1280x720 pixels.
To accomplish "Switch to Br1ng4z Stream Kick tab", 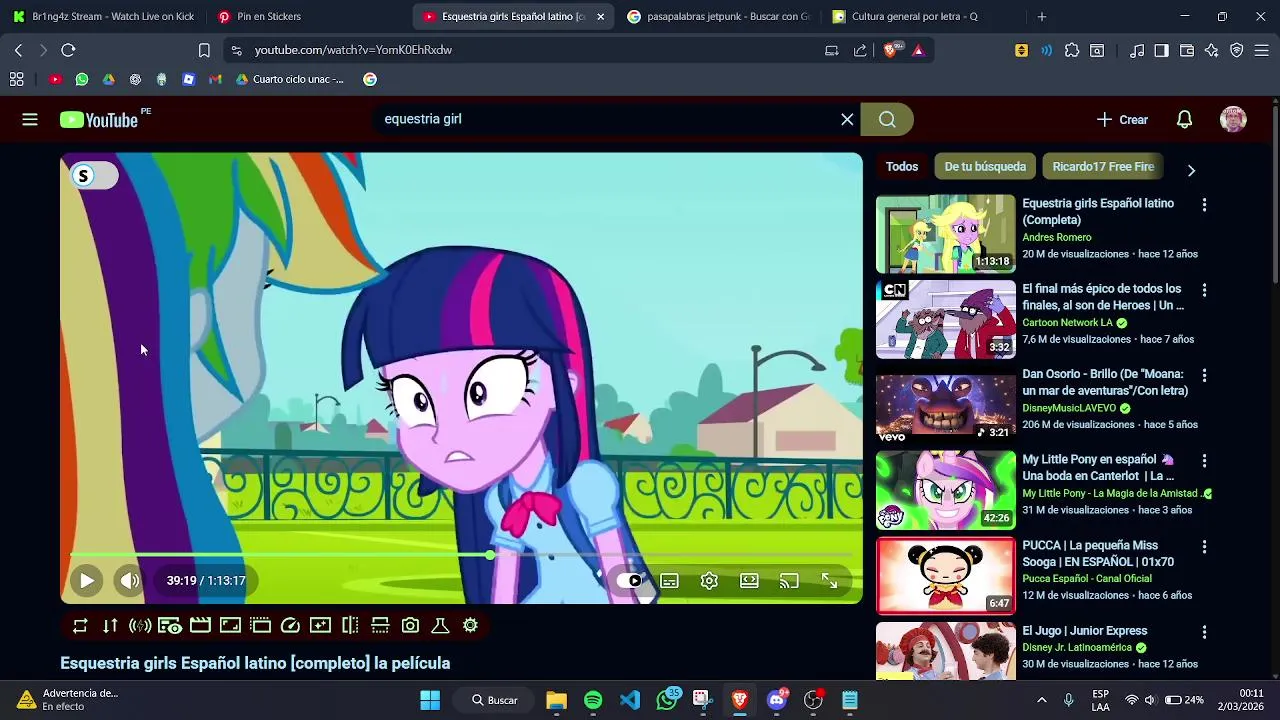I will (103, 16).
